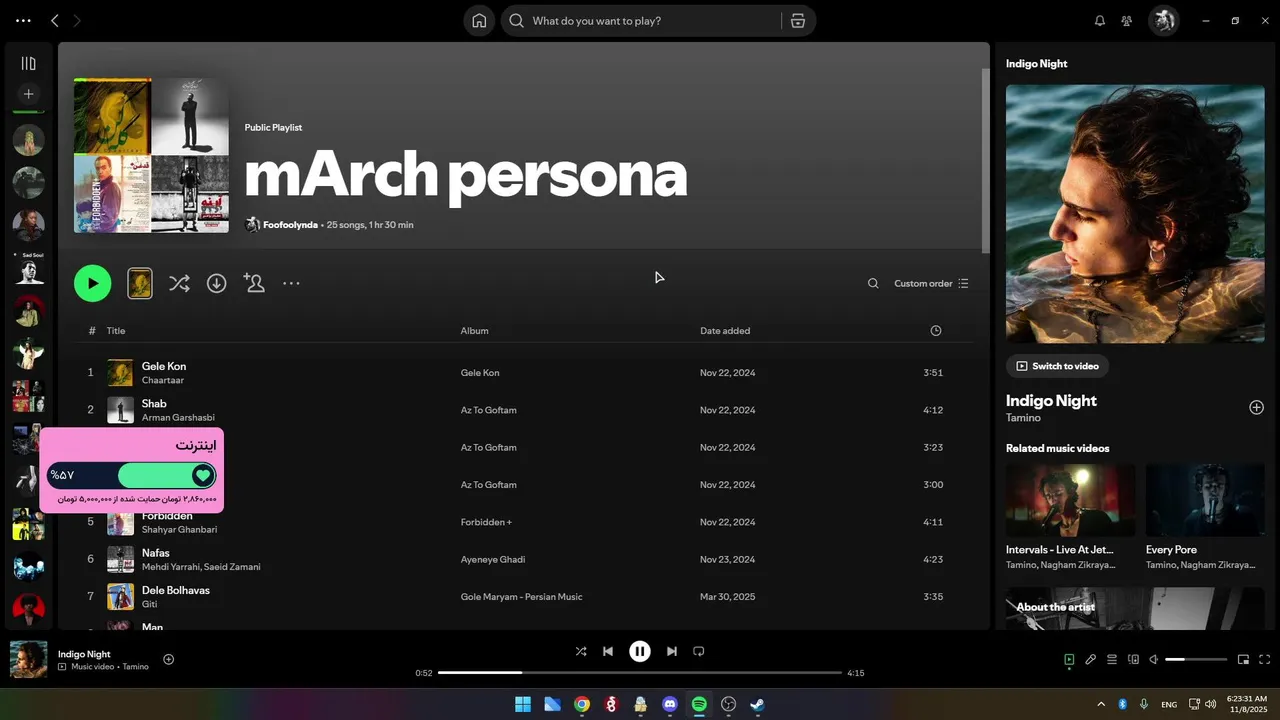Viewport: 1280px width, 720px height.
Task: Create a new playlist with plus icon
Action: pos(29,94)
